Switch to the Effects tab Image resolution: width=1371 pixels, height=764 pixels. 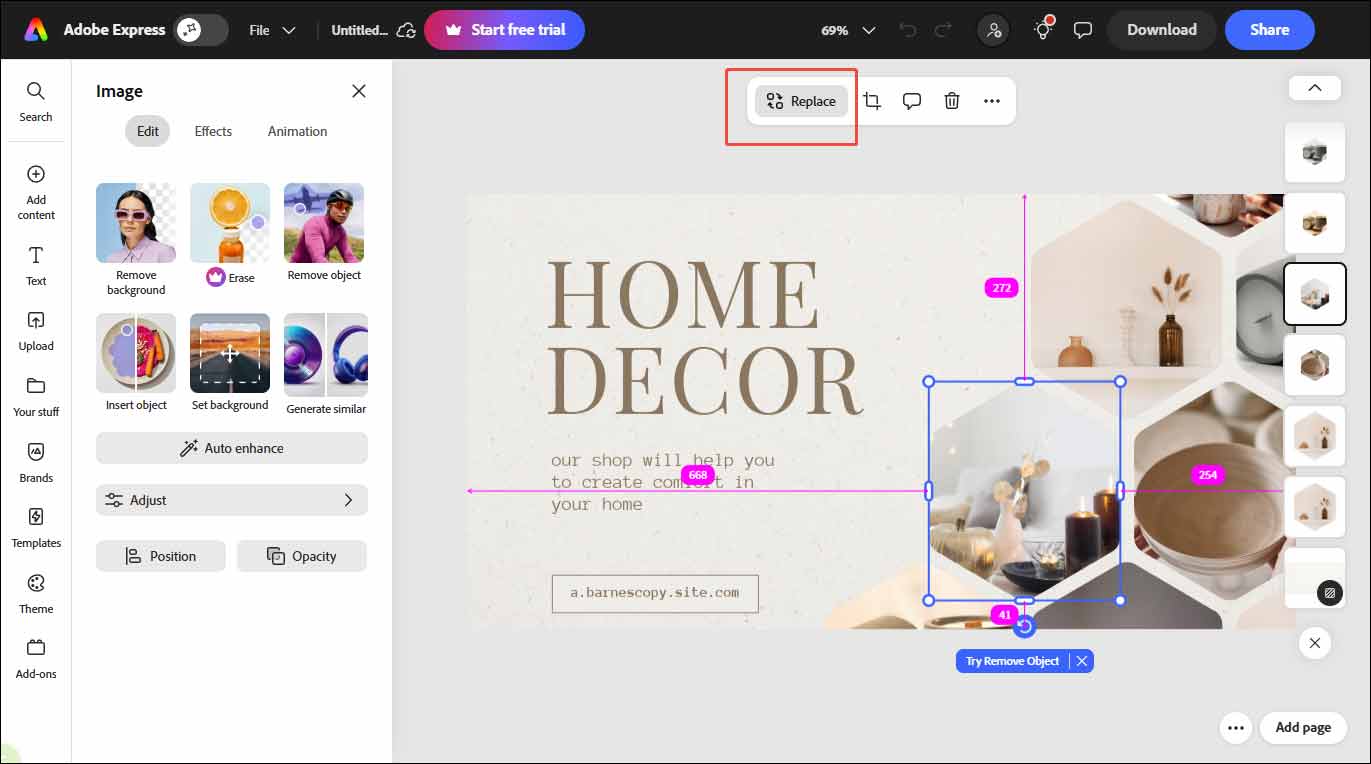tap(212, 131)
